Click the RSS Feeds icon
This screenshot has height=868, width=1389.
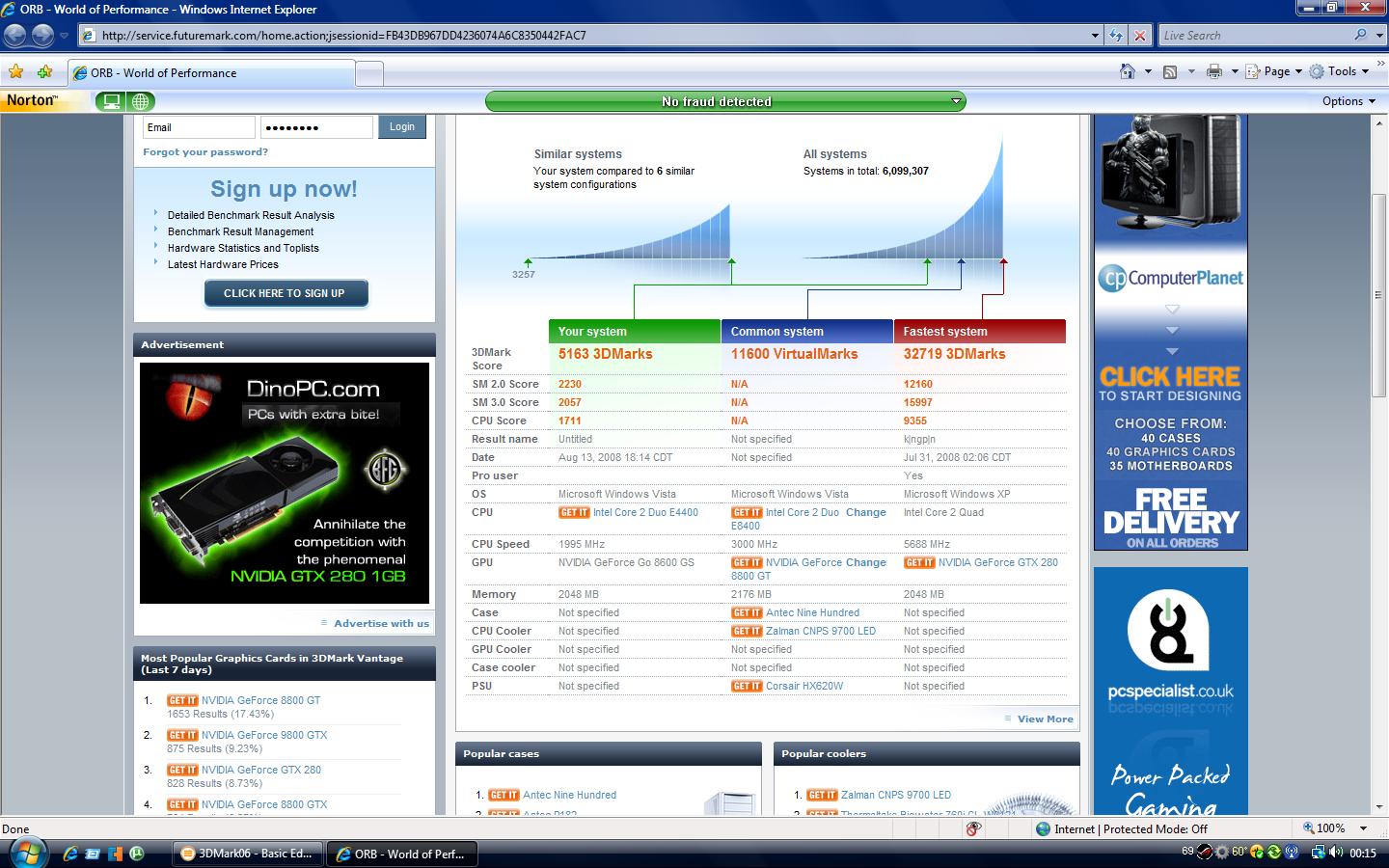tap(1170, 71)
